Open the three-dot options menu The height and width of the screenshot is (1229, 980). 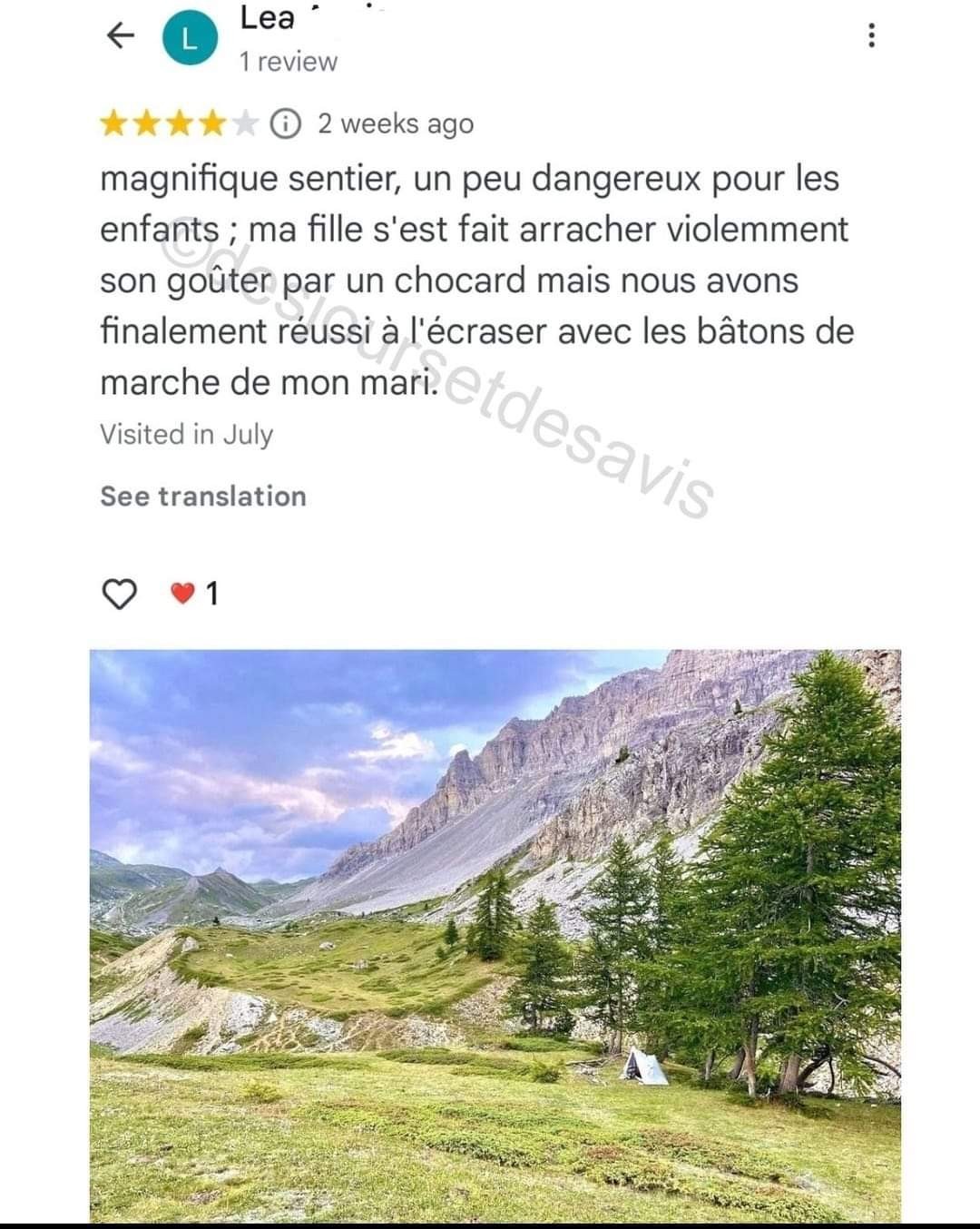871,34
